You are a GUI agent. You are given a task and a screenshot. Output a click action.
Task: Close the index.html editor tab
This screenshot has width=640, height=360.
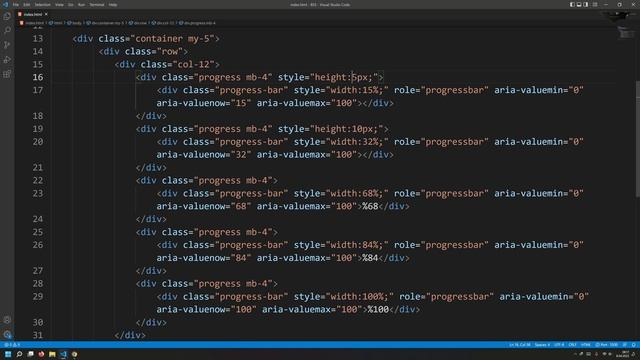click(46, 14)
